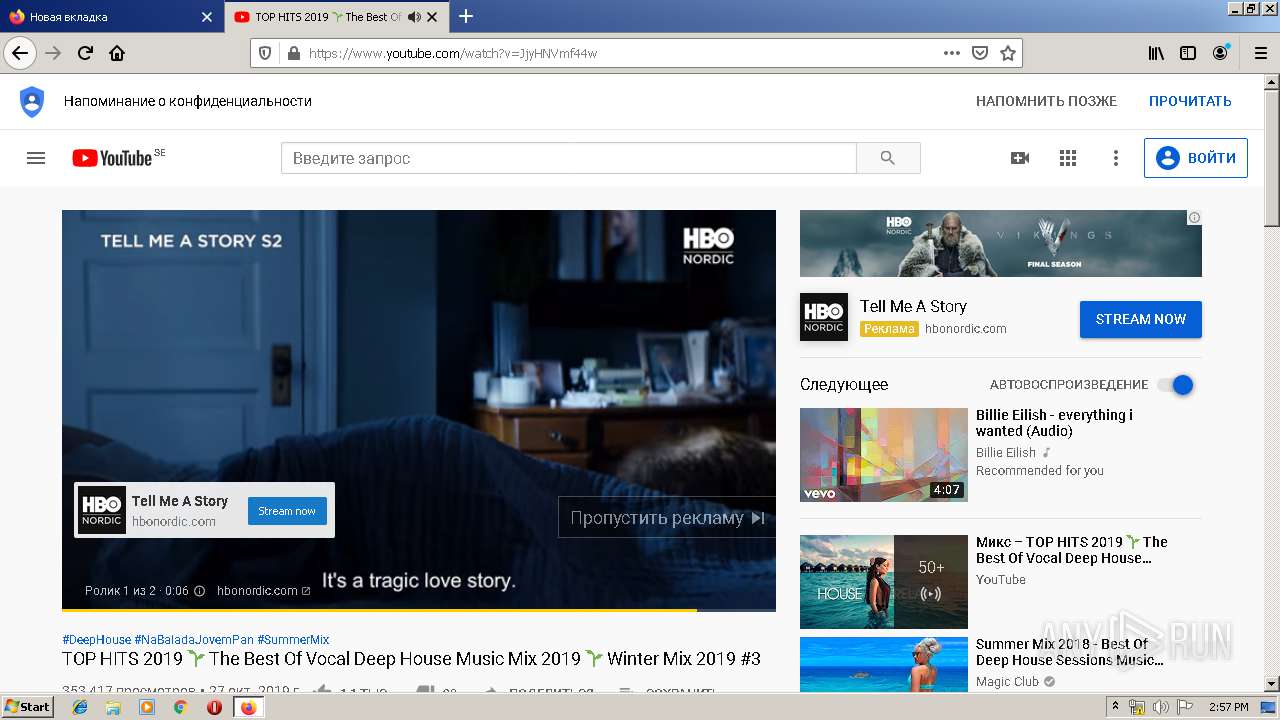The height and width of the screenshot is (720, 1280).
Task: Open page actions three-dot menu in address bar
Action: tap(952, 53)
